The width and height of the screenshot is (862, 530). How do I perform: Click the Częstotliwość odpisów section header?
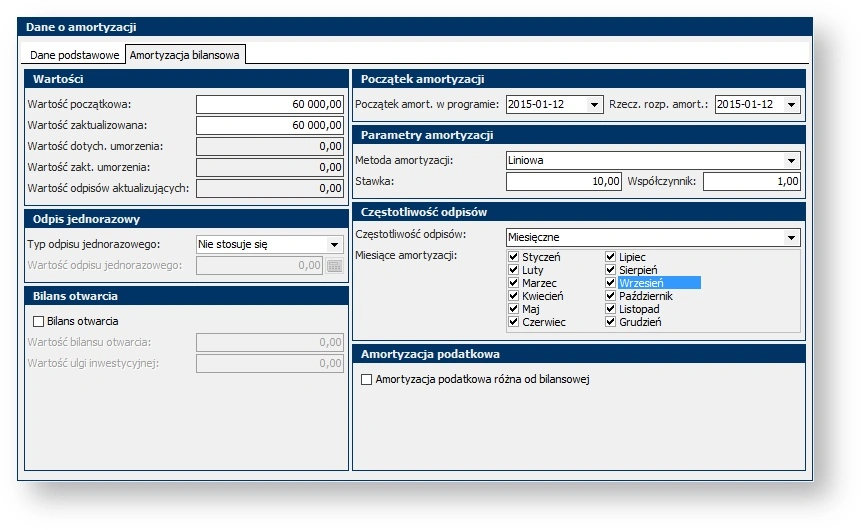click(579, 212)
